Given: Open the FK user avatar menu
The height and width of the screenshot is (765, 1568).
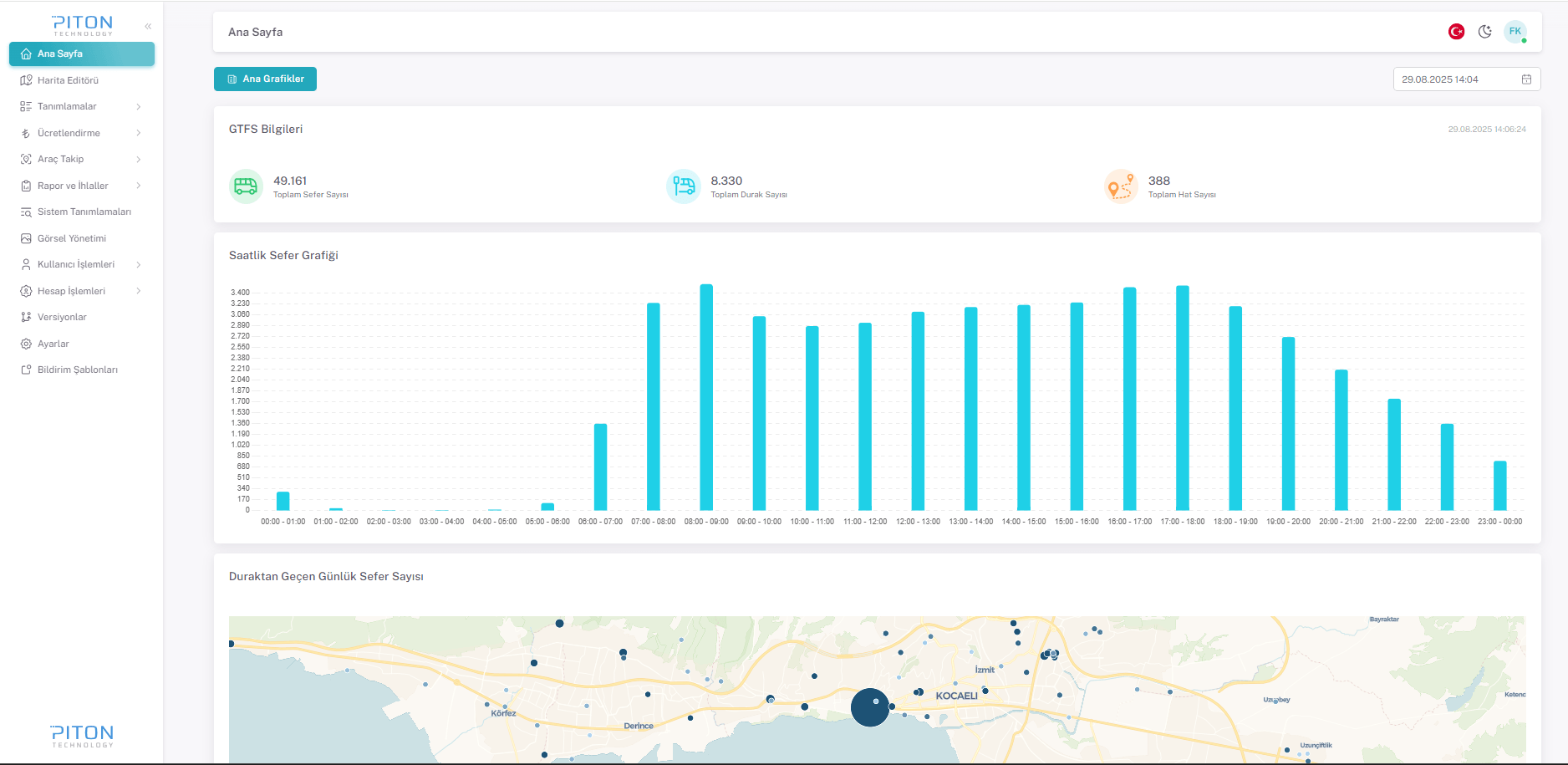Looking at the screenshot, I should pos(1515,32).
